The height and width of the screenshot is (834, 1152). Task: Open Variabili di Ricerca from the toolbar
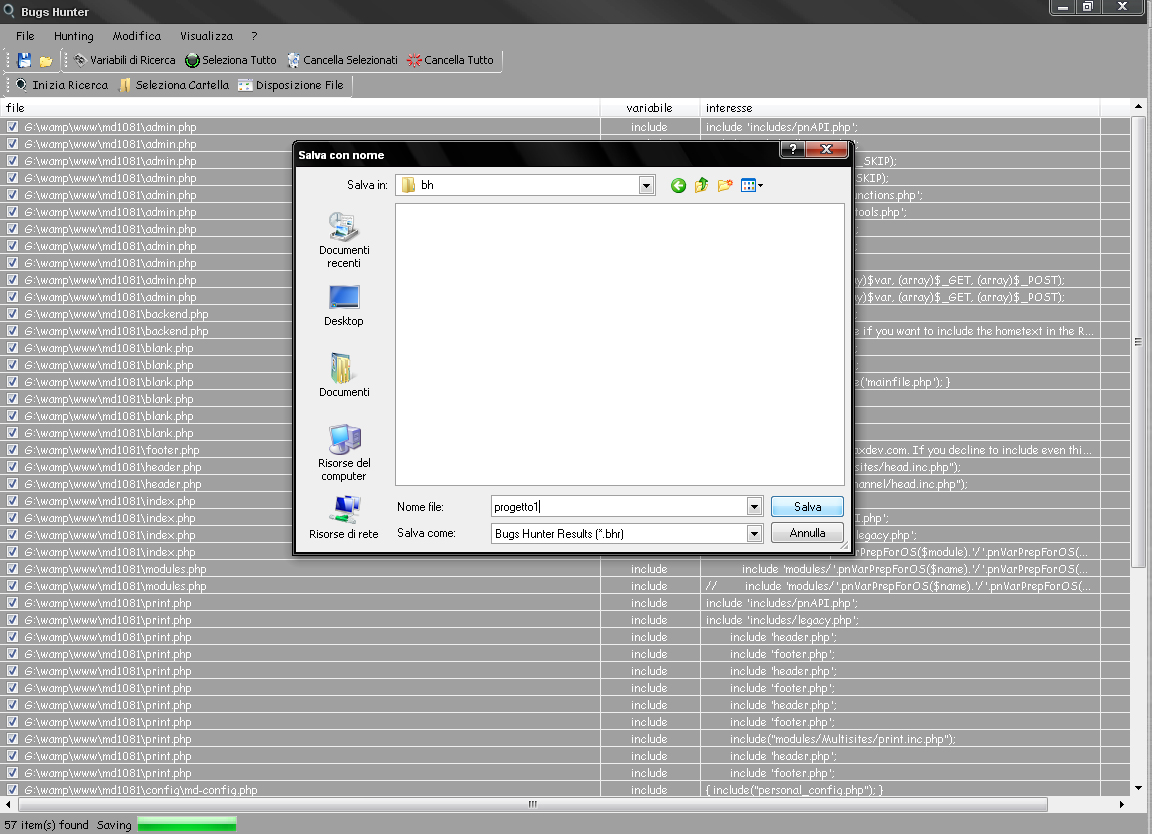click(125, 60)
